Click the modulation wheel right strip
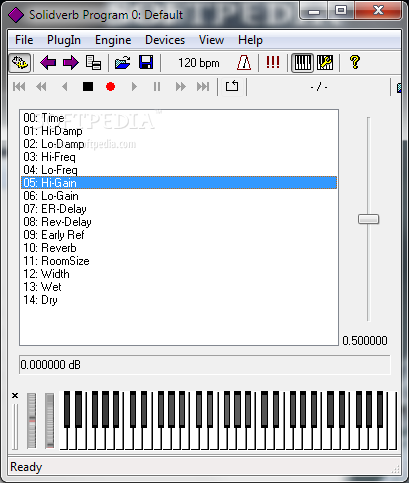This screenshot has width=409, height=483. point(49,421)
